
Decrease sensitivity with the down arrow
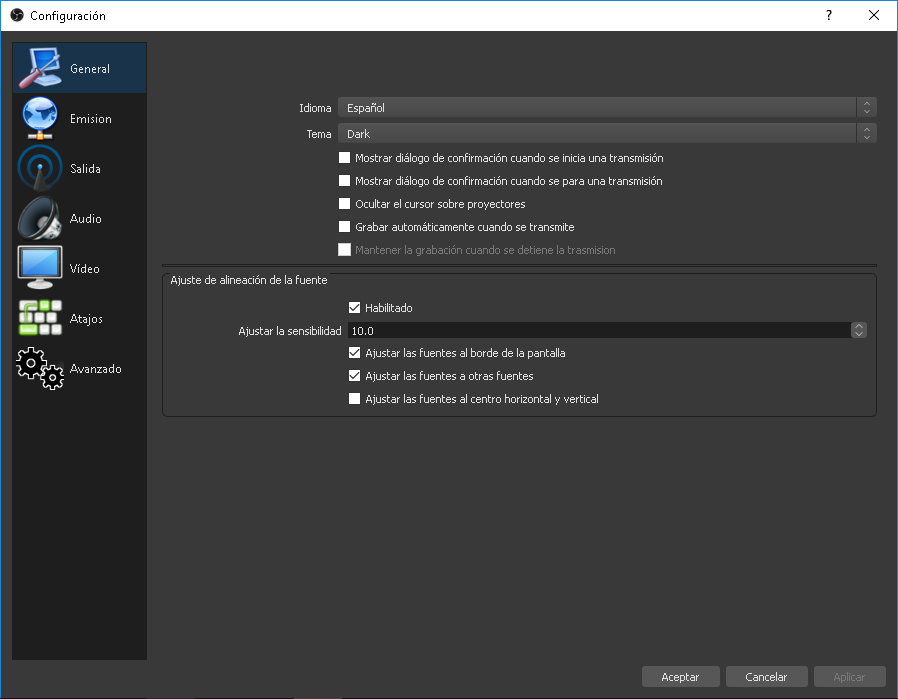pyautogui.click(x=858, y=334)
